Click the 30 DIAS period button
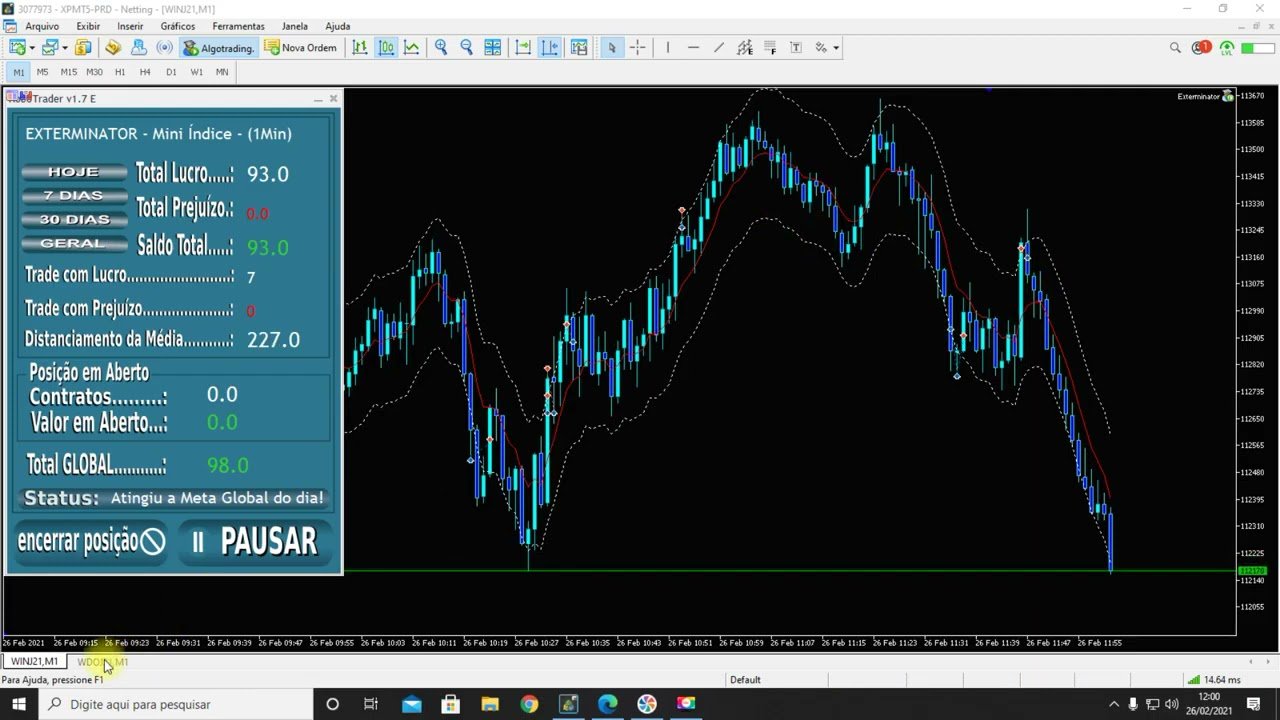Viewport: 1280px width, 720px height. (74, 219)
